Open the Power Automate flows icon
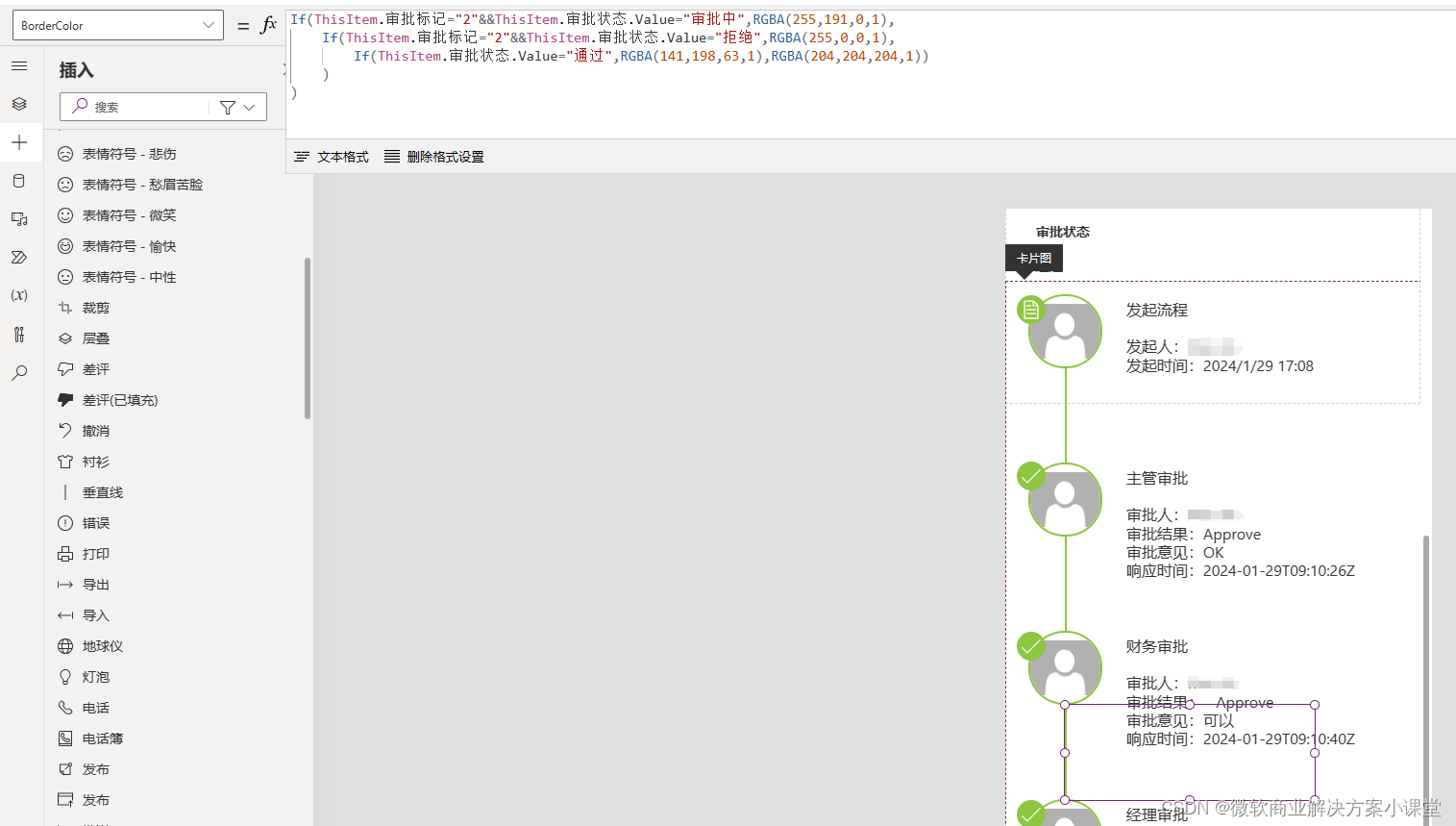Screen dimensions: 1456x826 pos(19,258)
